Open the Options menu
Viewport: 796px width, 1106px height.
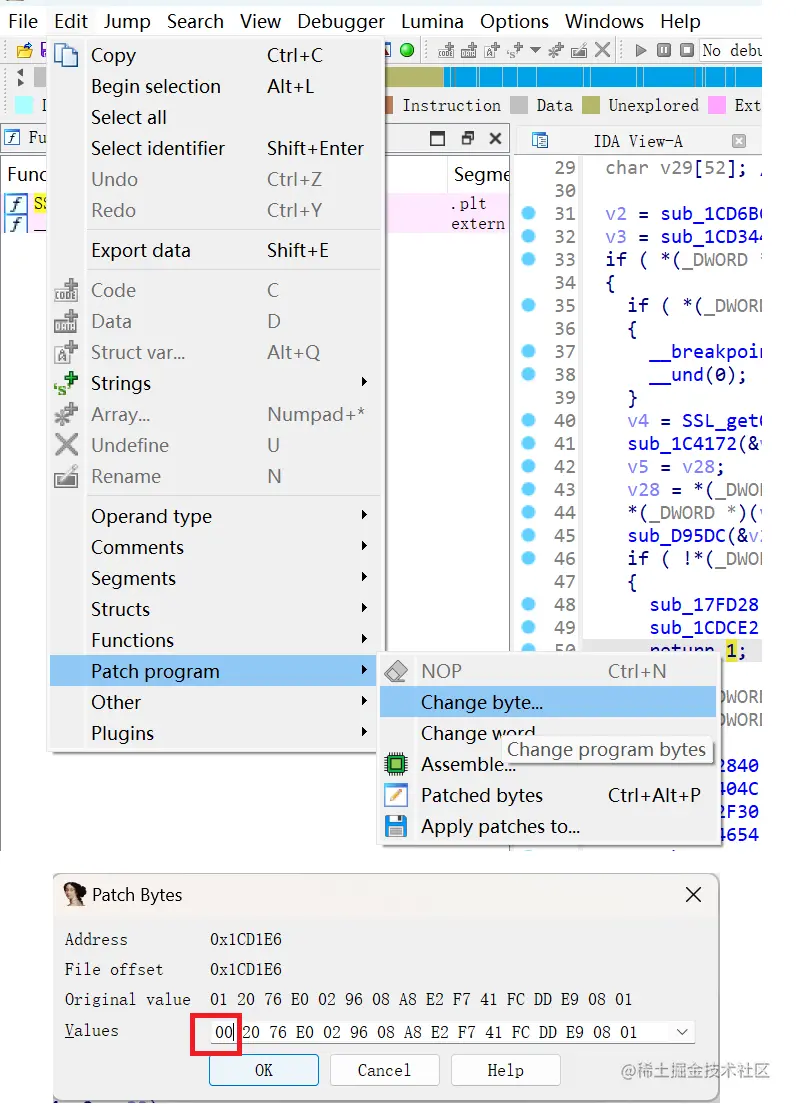pyautogui.click(x=514, y=21)
